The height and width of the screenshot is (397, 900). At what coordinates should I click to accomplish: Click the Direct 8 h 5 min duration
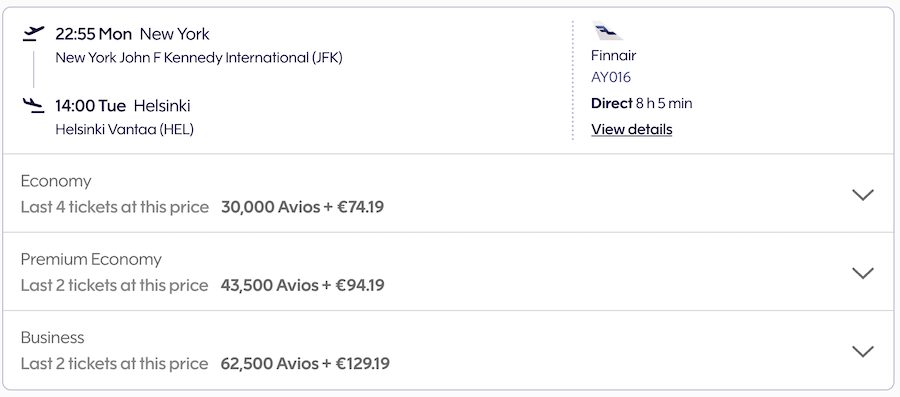[642, 104]
